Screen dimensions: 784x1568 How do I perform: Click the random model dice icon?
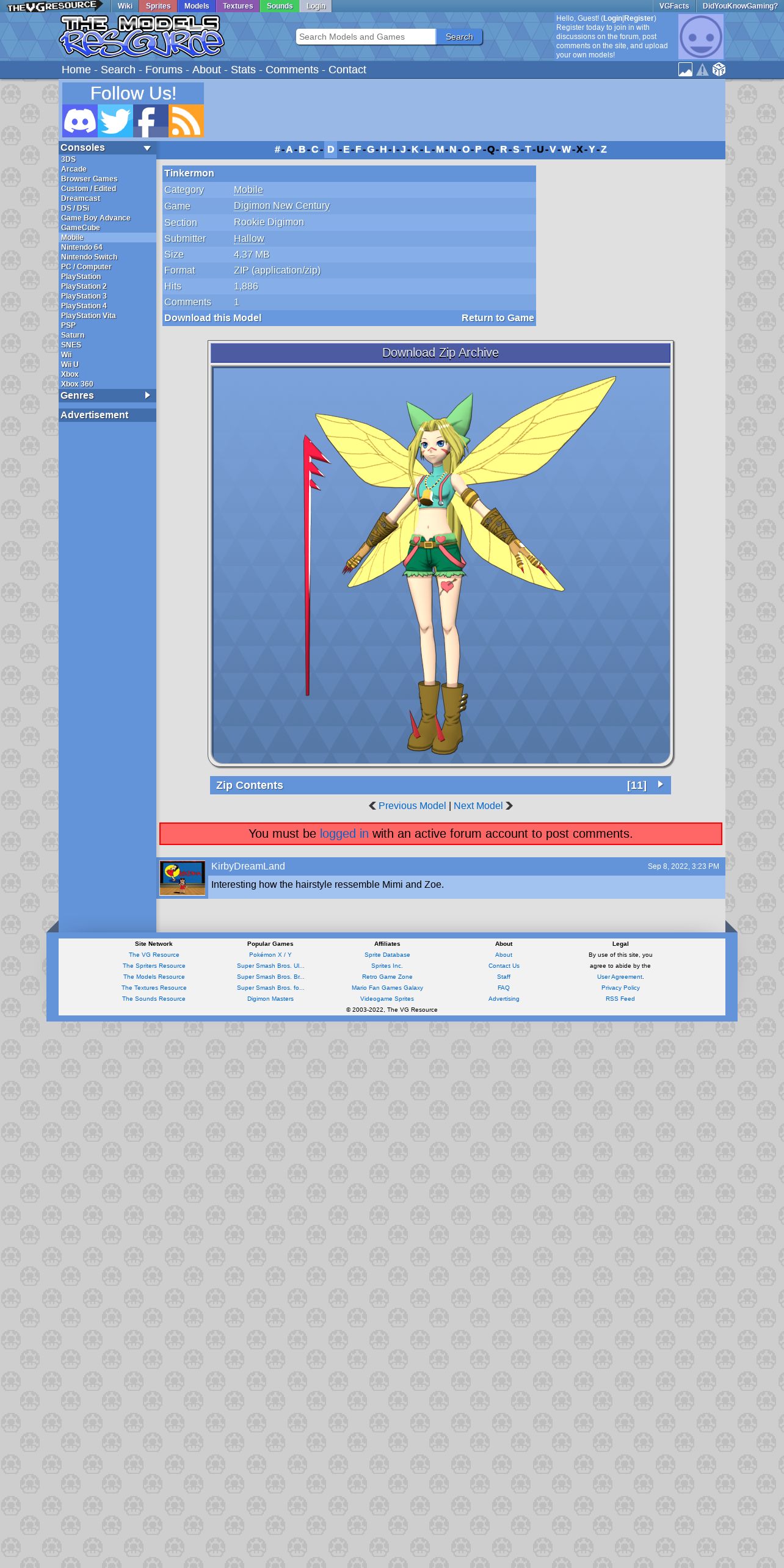719,70
